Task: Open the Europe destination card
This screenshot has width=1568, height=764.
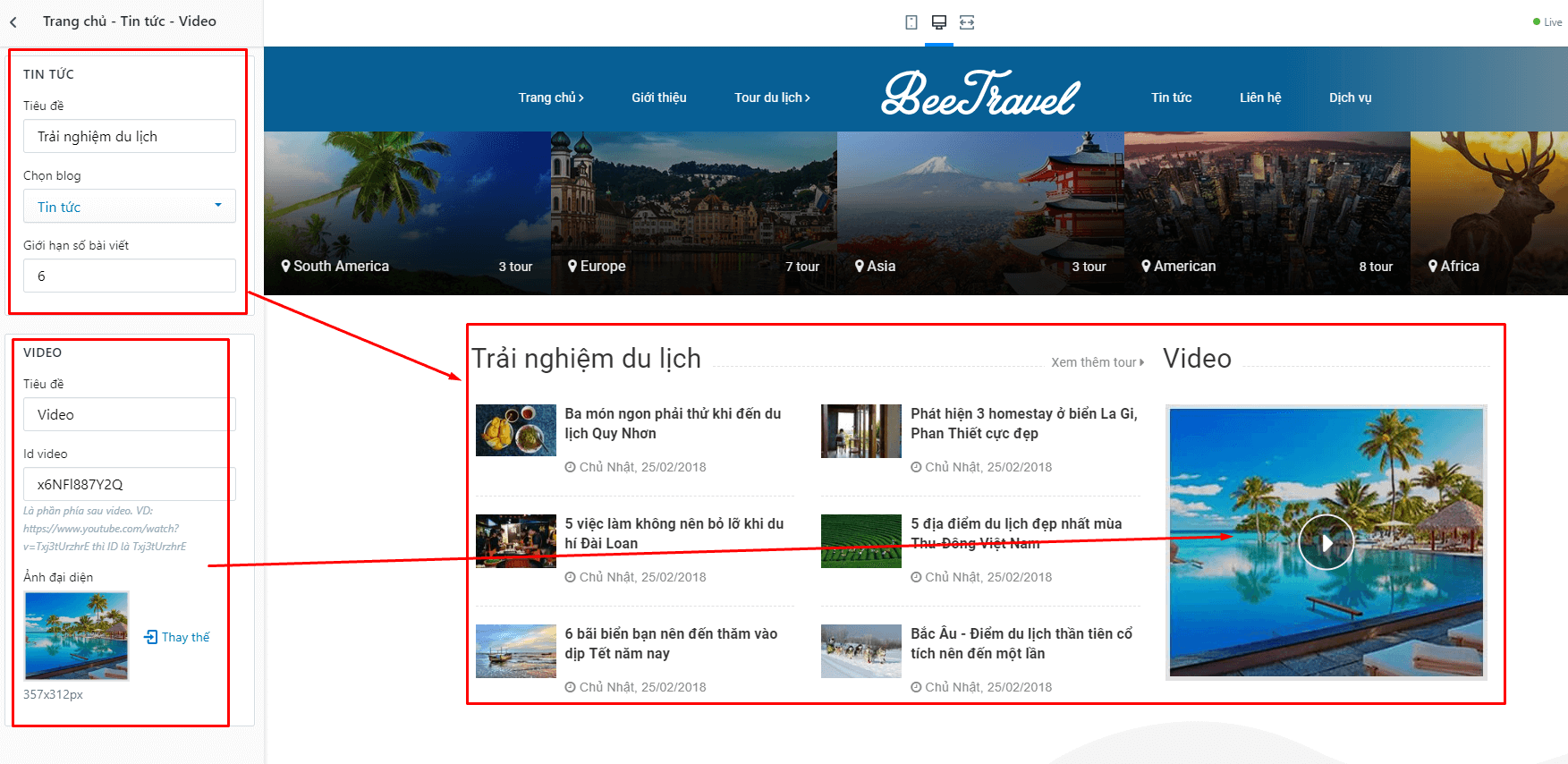Action: coord(694,214)
